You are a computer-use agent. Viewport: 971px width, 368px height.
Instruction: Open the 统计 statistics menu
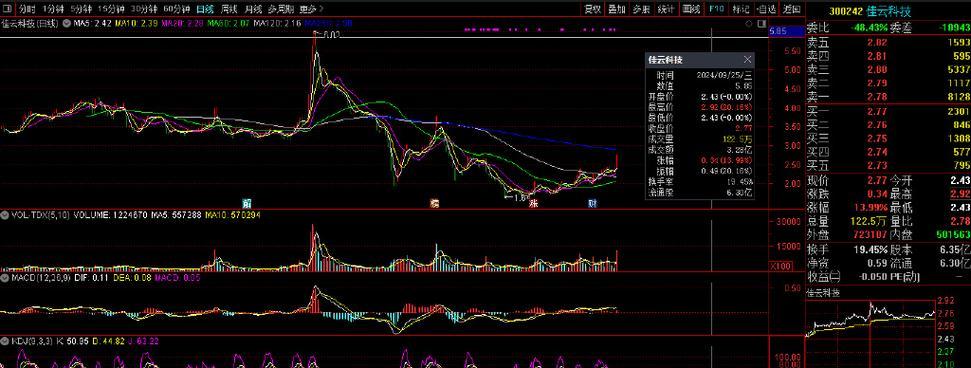(666, 9)
